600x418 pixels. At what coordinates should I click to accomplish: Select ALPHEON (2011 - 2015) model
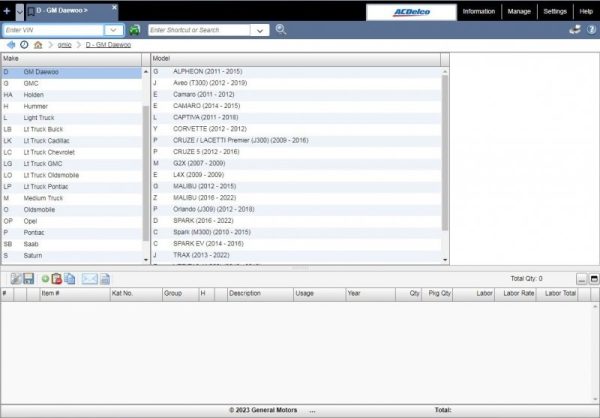(296, 72)
